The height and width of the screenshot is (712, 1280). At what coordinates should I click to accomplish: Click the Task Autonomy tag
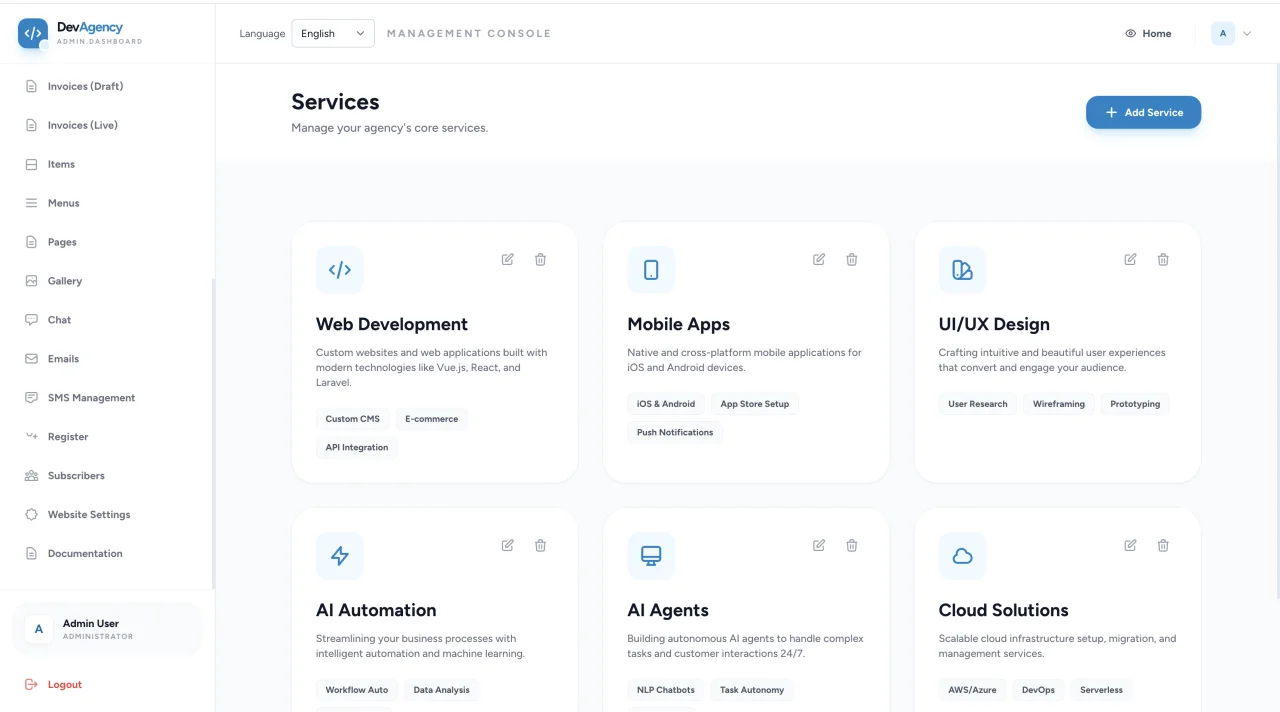click(753, 690)
